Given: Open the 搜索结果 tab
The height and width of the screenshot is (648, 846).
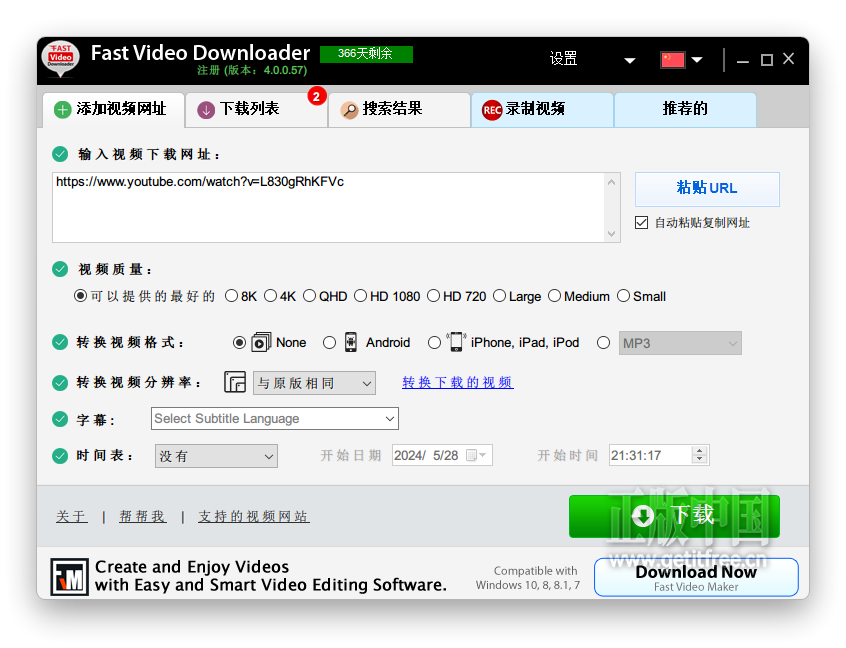Looking at the screenshot, I should tap(399, 110).
